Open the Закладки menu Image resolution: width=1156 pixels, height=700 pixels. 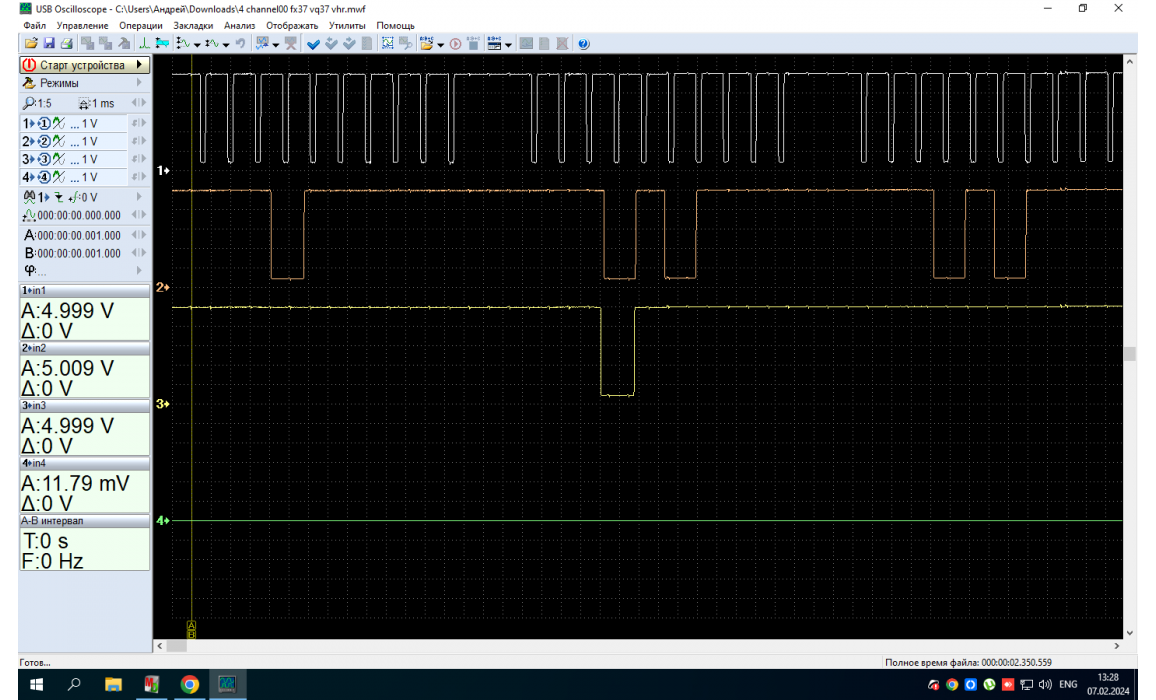[192, 25]
